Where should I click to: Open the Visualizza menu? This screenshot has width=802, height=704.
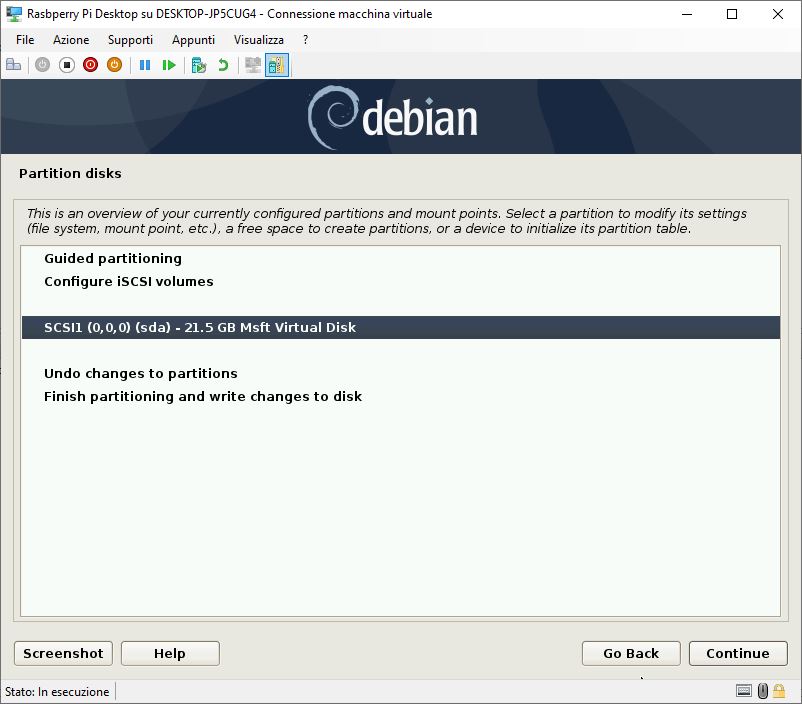(x=259, y=40)
